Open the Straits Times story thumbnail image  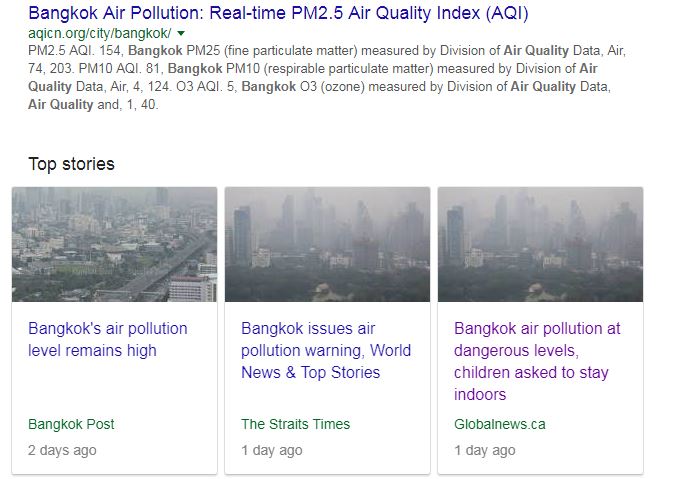(x=327, y=245)
